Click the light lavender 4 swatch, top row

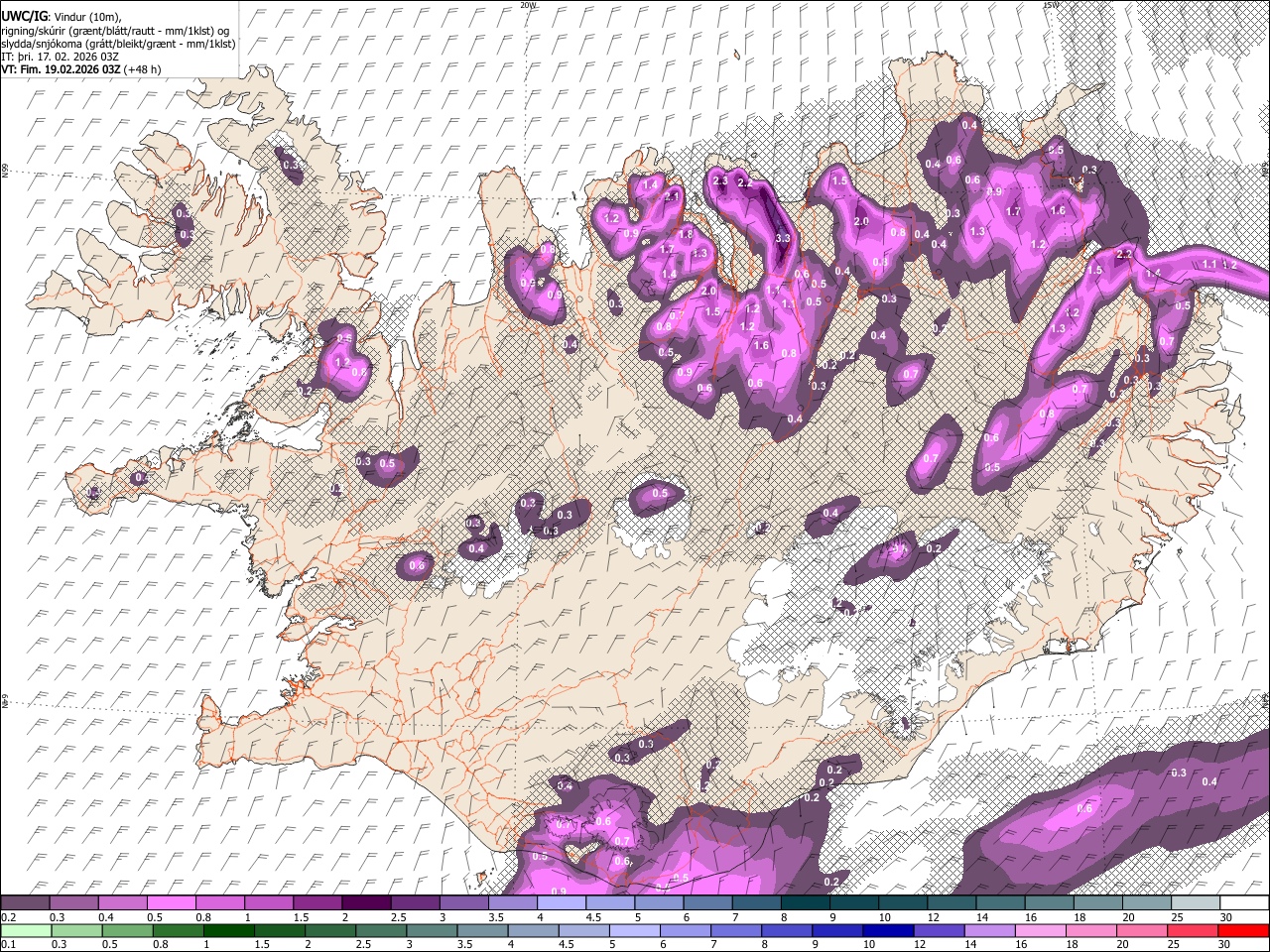point(561,903)
